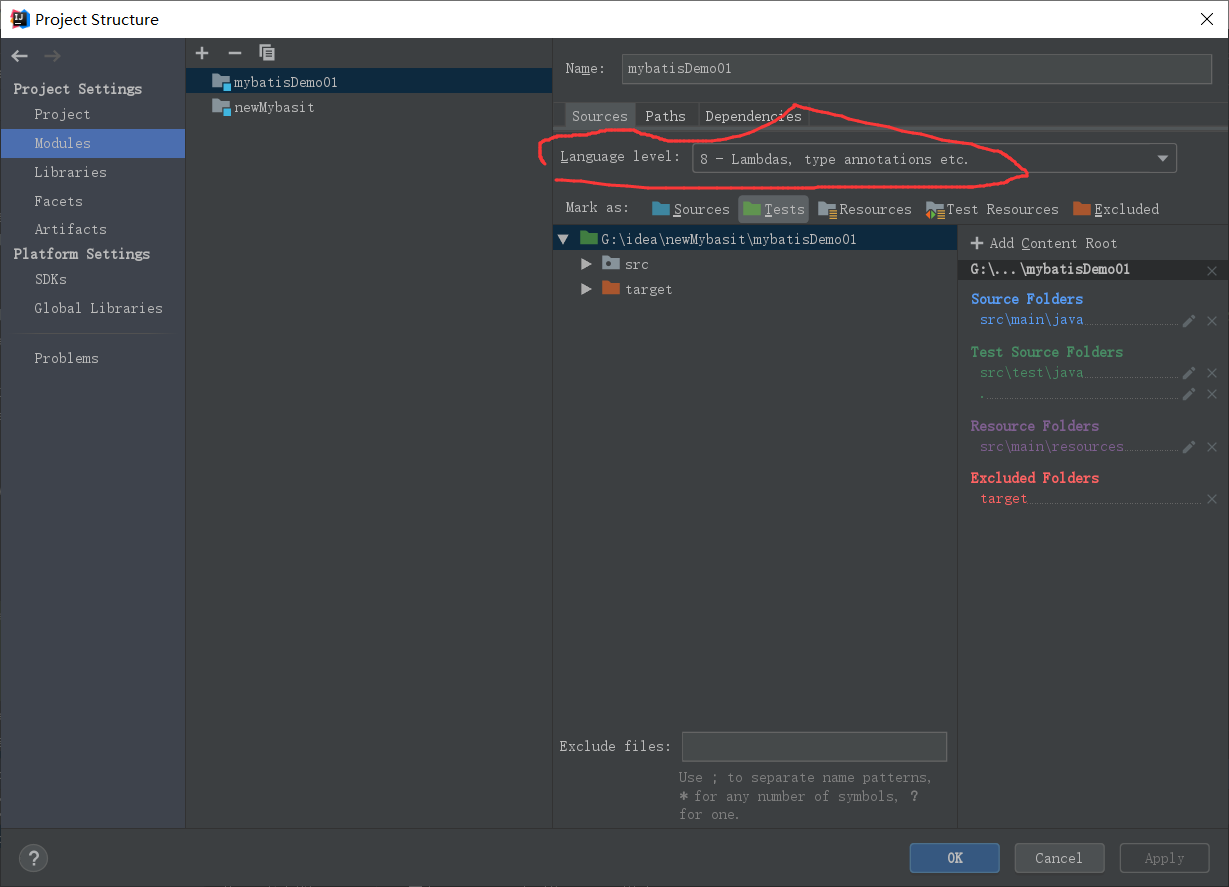Viewport: 1229px width, 887px height.
Task: Unmark src\test\java as test source folder
Action: pyautogui.click(x=1212, y=373)
